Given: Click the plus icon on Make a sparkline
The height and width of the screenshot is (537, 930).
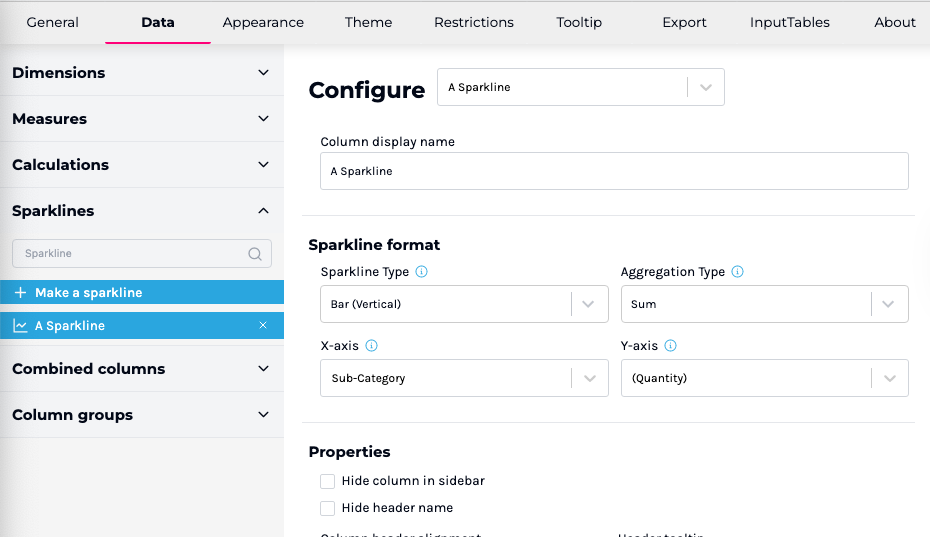Looking at the screenshot, I should click(x=20, y=293).
